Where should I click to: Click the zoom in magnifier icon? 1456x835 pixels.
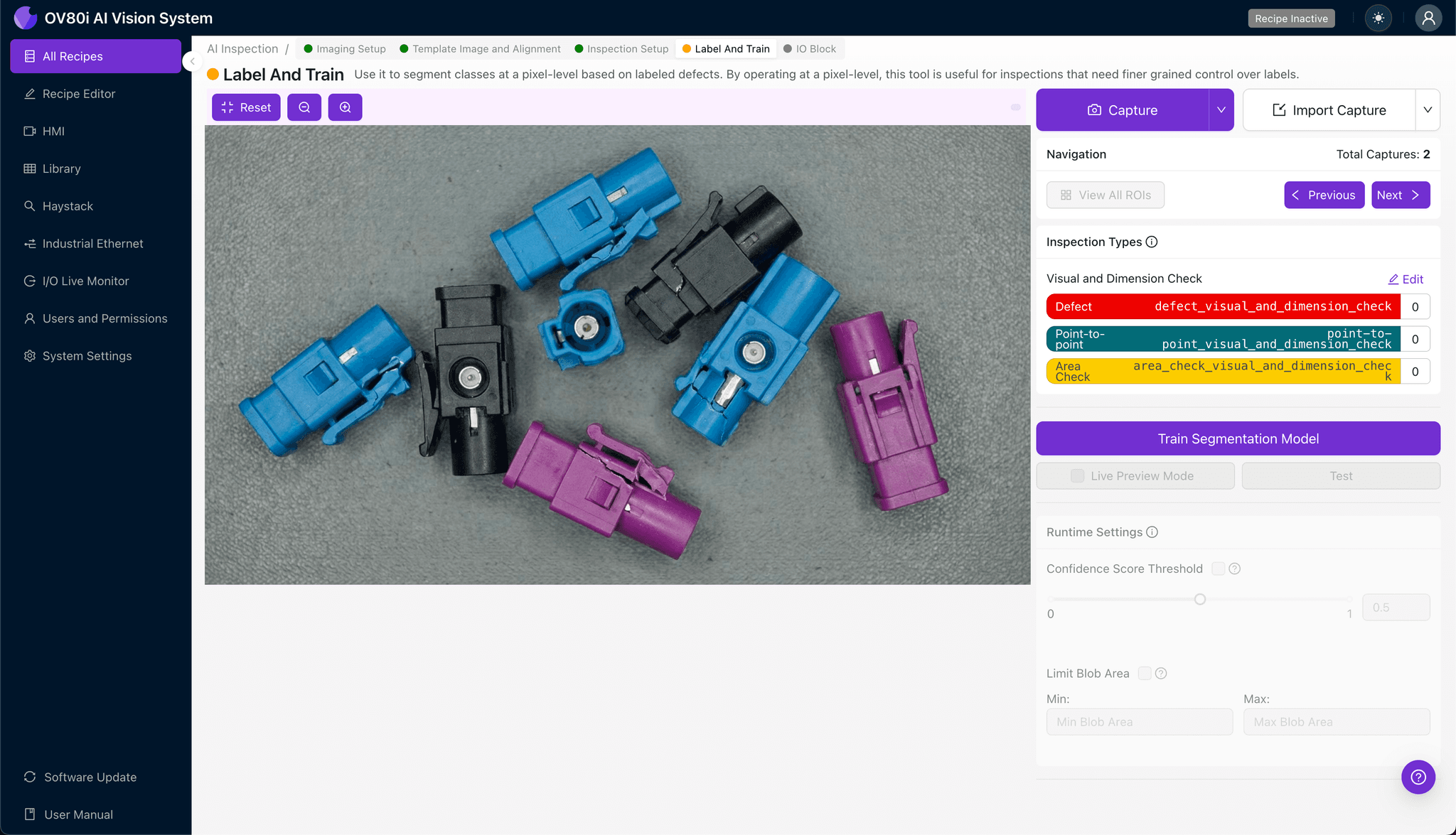click(x=345, y=107)
